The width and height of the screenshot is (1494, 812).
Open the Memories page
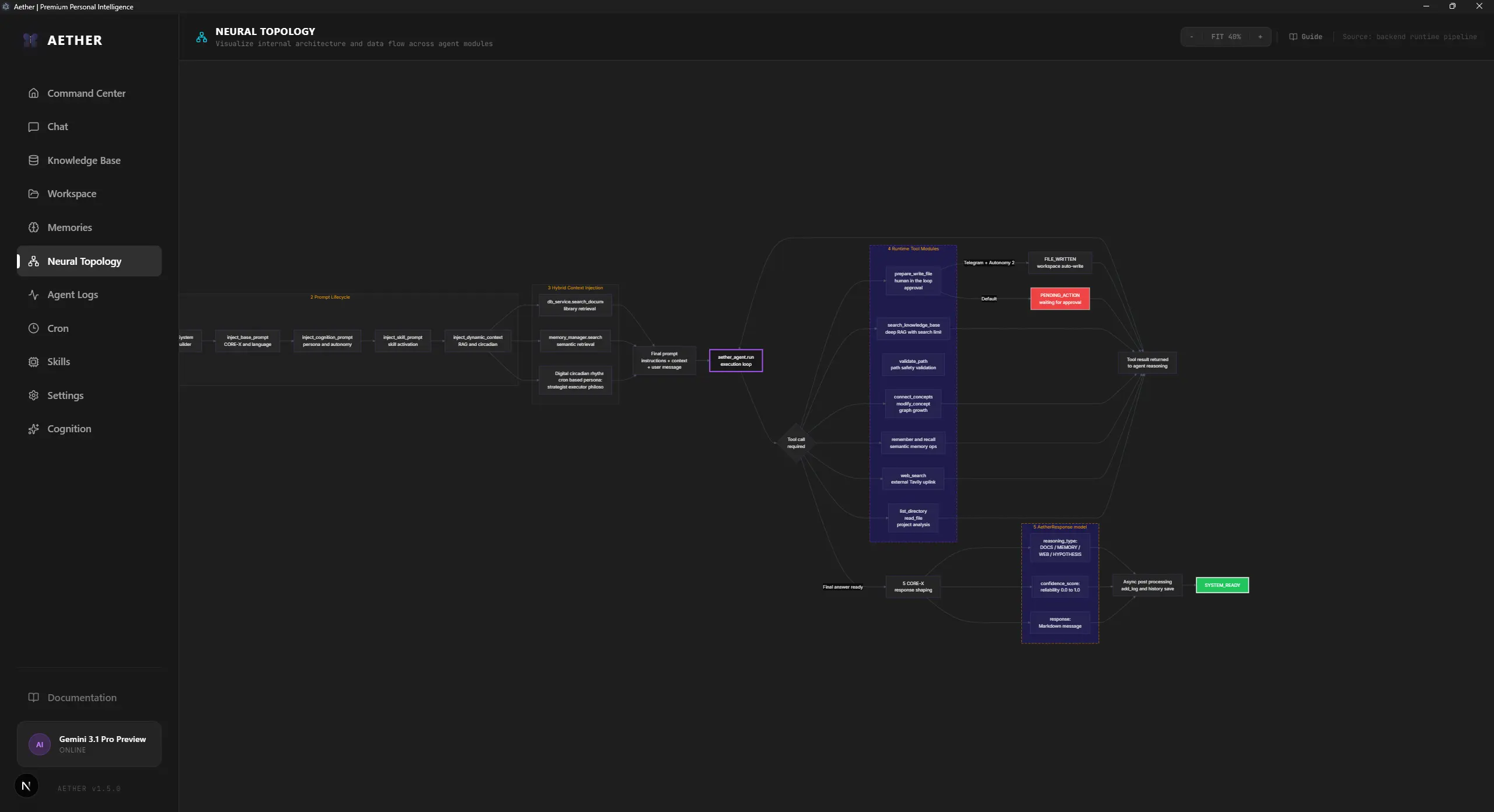pos(89,228)
